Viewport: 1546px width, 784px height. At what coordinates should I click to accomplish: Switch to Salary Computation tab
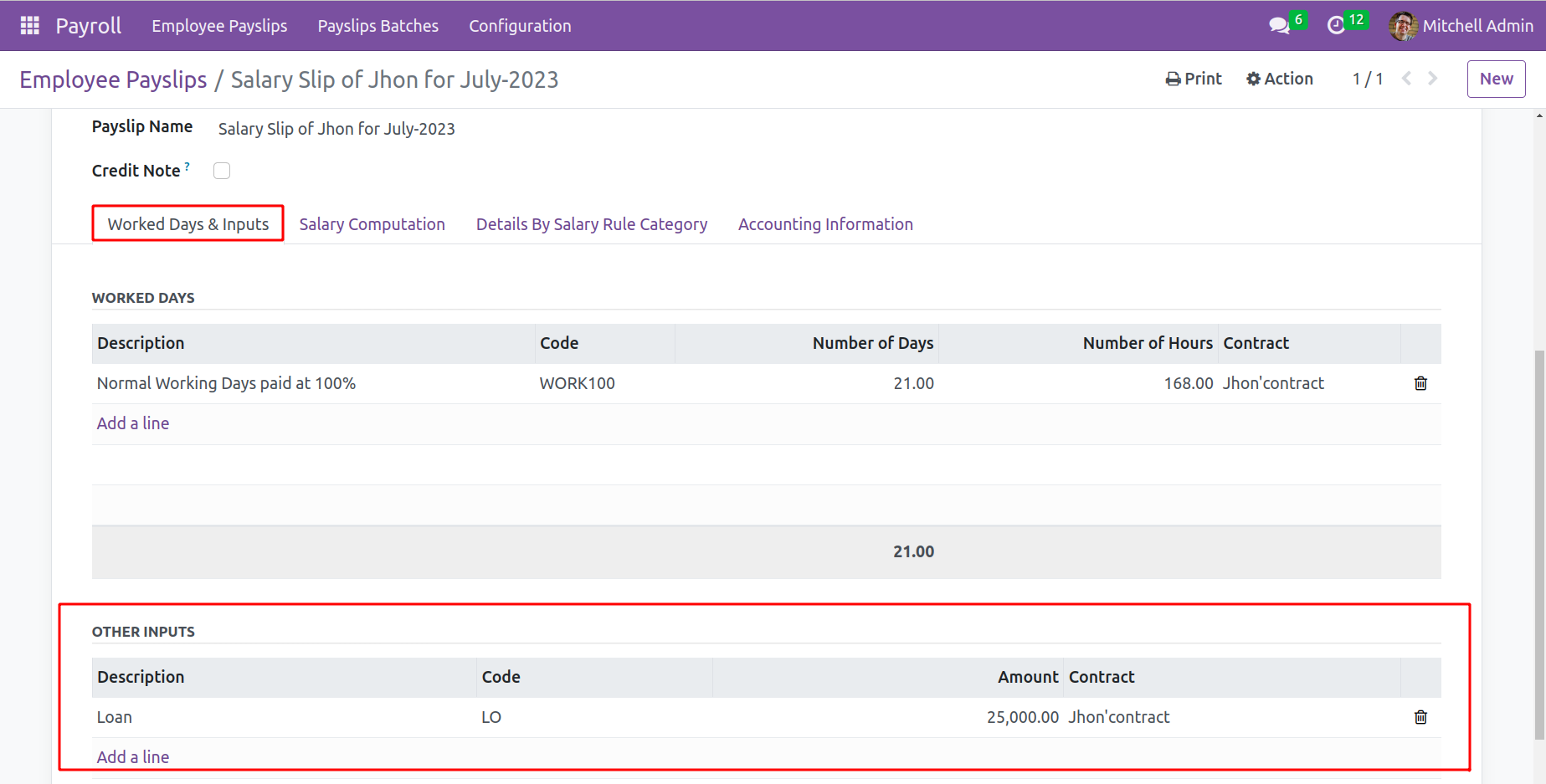pyautogui.click(x=372, y=224)
